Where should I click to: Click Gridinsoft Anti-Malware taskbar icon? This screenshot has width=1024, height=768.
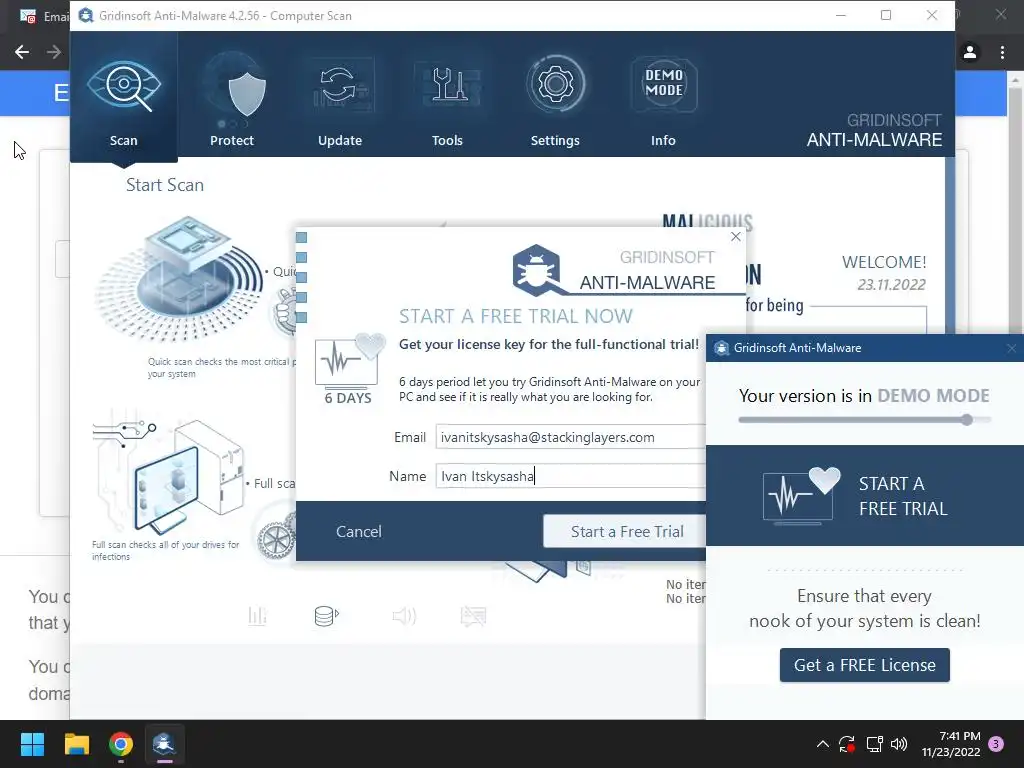(164, 744)
